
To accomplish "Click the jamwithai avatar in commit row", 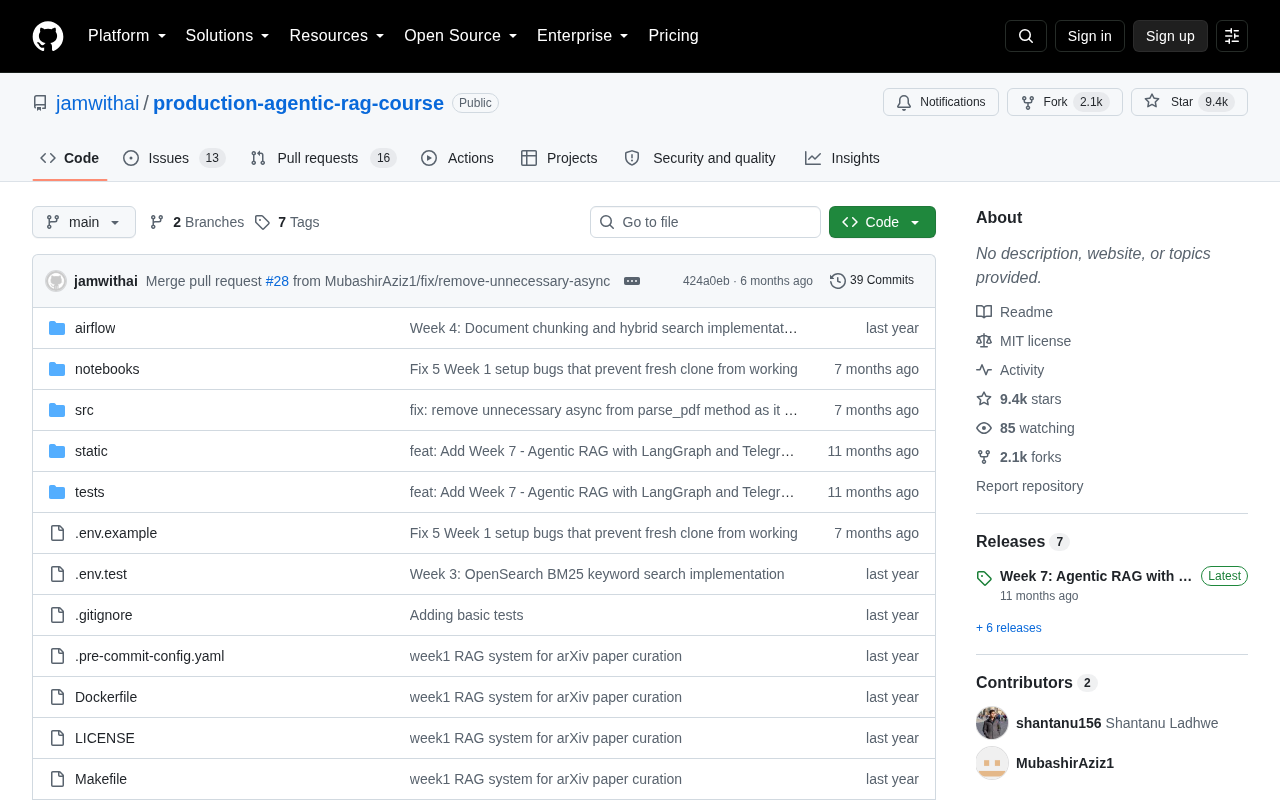I will [x=56, y=281].
